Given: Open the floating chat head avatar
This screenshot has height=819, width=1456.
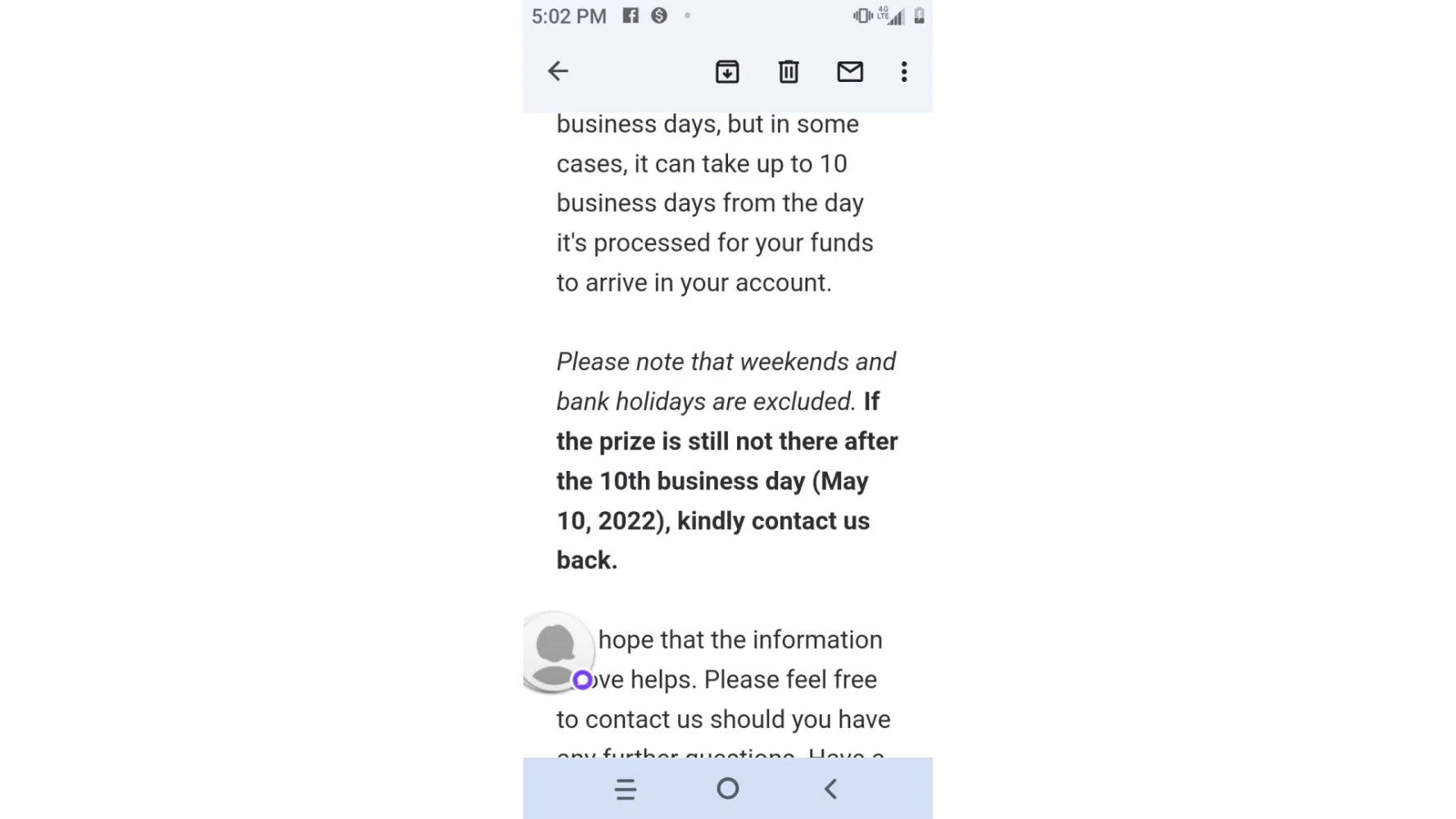Looking at the screenshot, I should [556, 650].
